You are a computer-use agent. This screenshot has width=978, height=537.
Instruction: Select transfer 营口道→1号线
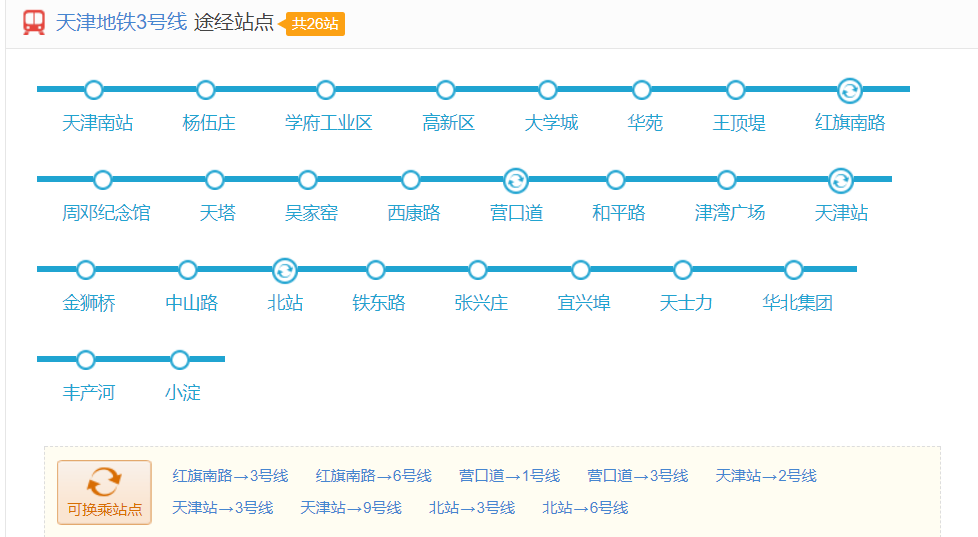pos(510,476)
